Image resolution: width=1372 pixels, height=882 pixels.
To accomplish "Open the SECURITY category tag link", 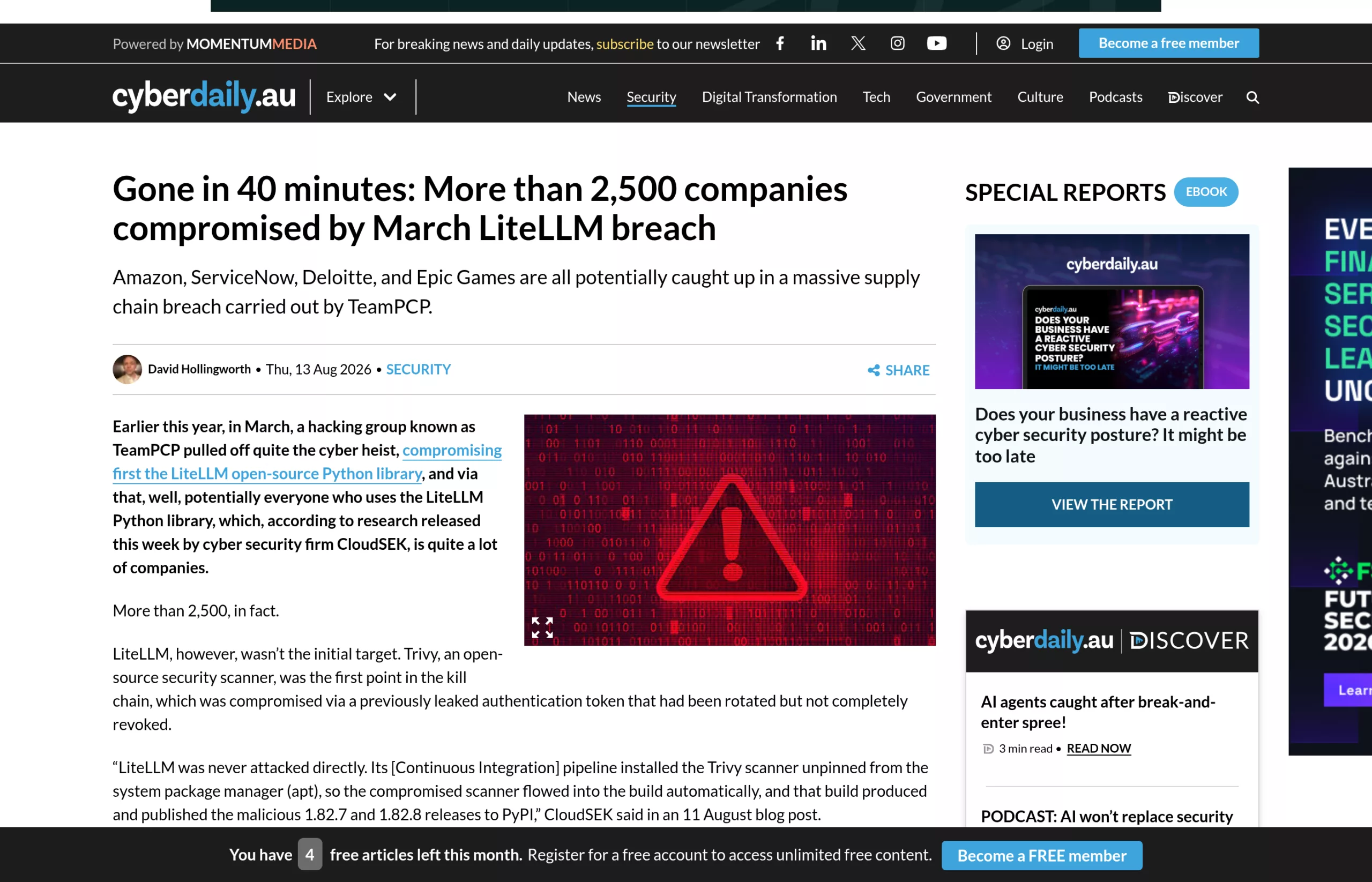I will pyautogui.click(x=418, y=369).
